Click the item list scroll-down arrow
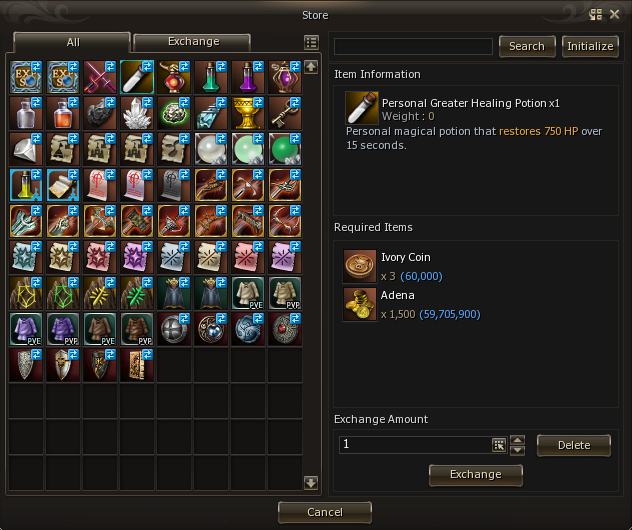The height and width of the screenshot is (530, 632). [311, 482]
